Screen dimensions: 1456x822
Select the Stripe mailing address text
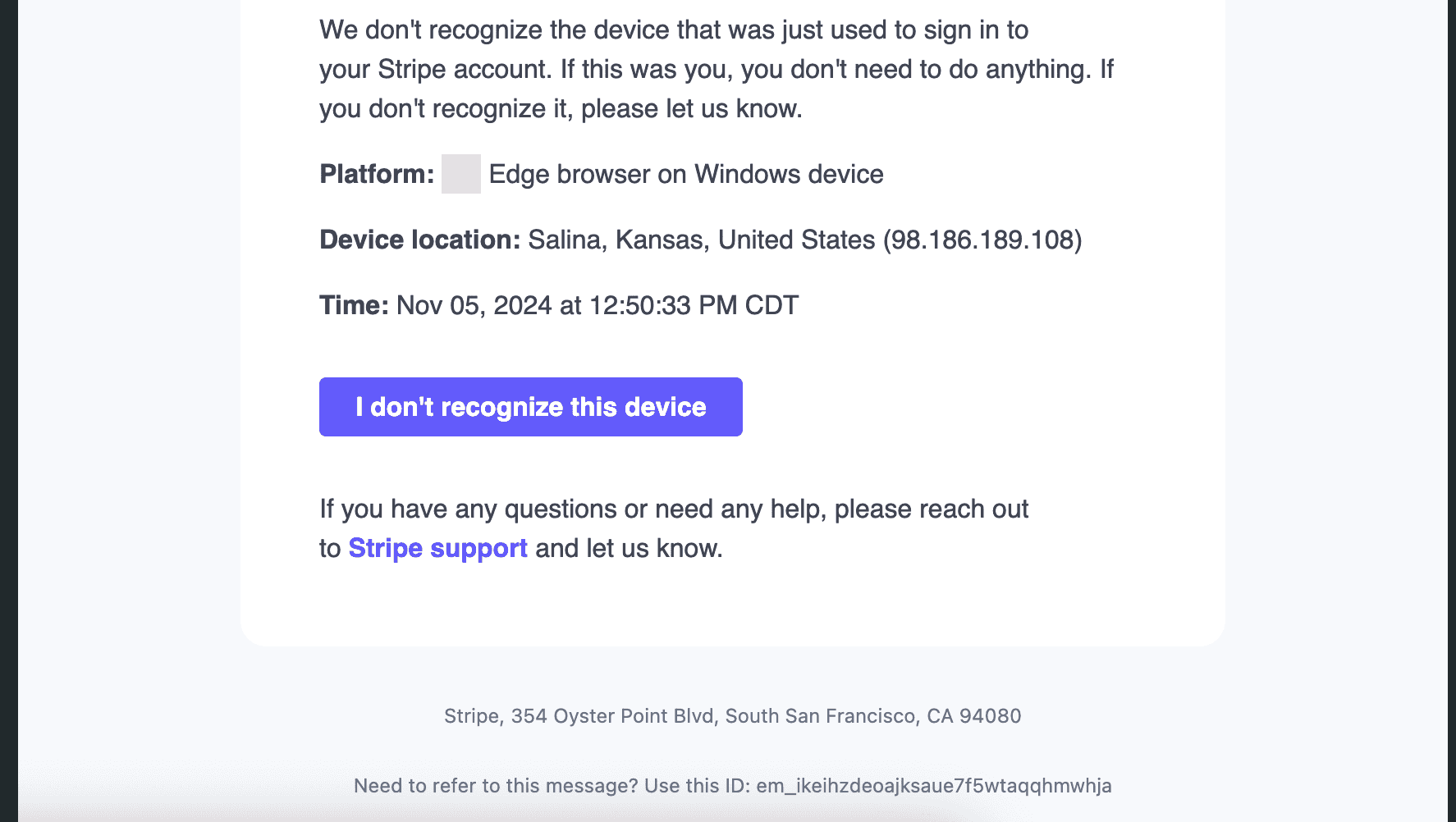(x=732, y=715)
